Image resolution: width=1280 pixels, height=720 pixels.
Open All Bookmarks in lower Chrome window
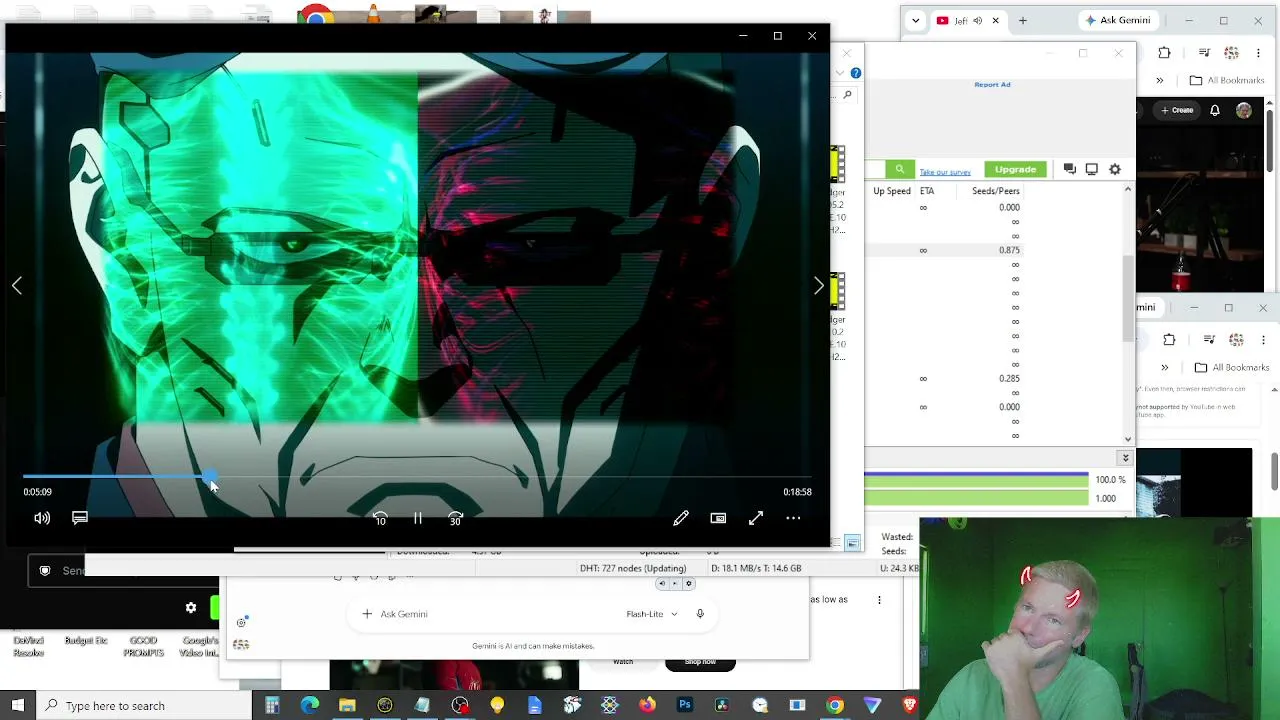(1232, 367)
